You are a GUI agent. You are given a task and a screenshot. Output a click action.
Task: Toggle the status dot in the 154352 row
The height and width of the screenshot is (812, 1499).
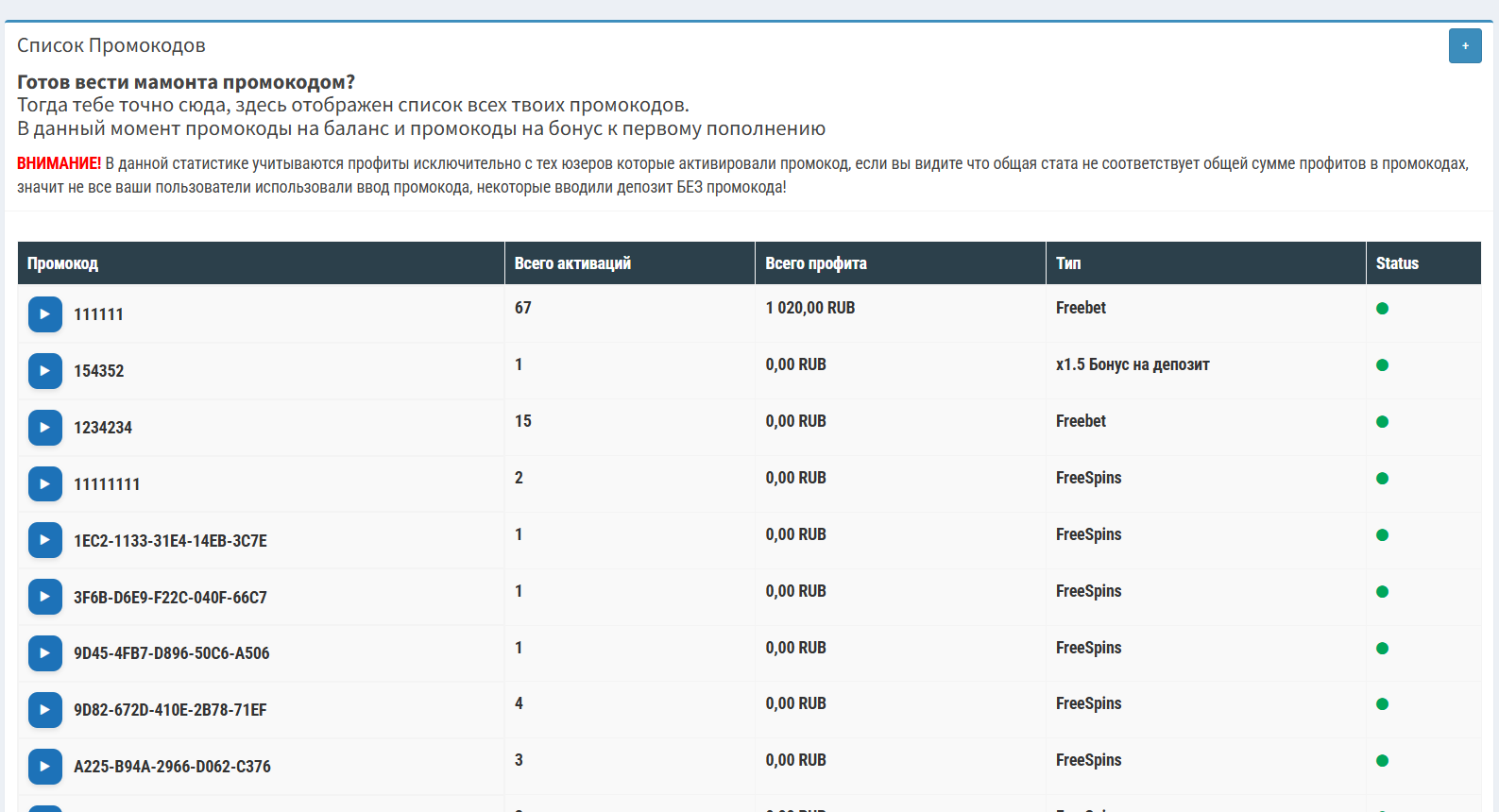point(1382,365)
